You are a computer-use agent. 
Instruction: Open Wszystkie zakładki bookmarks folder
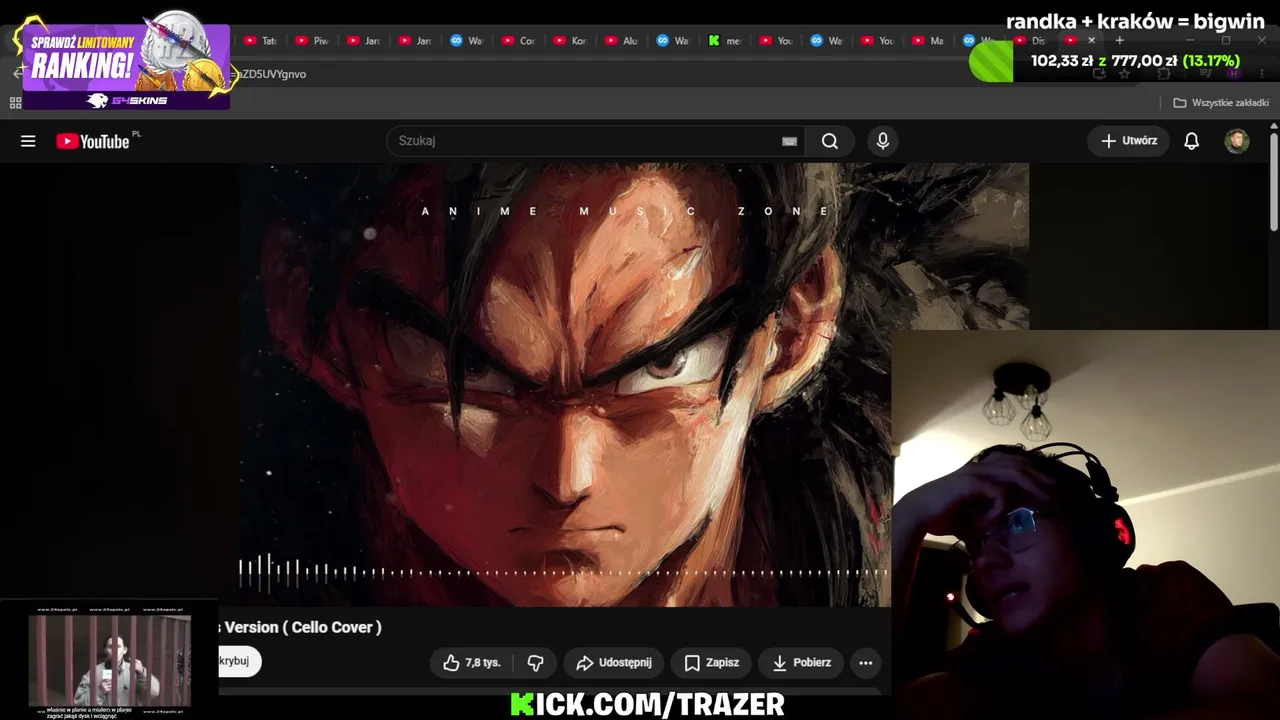click(x=1220, y=103)
